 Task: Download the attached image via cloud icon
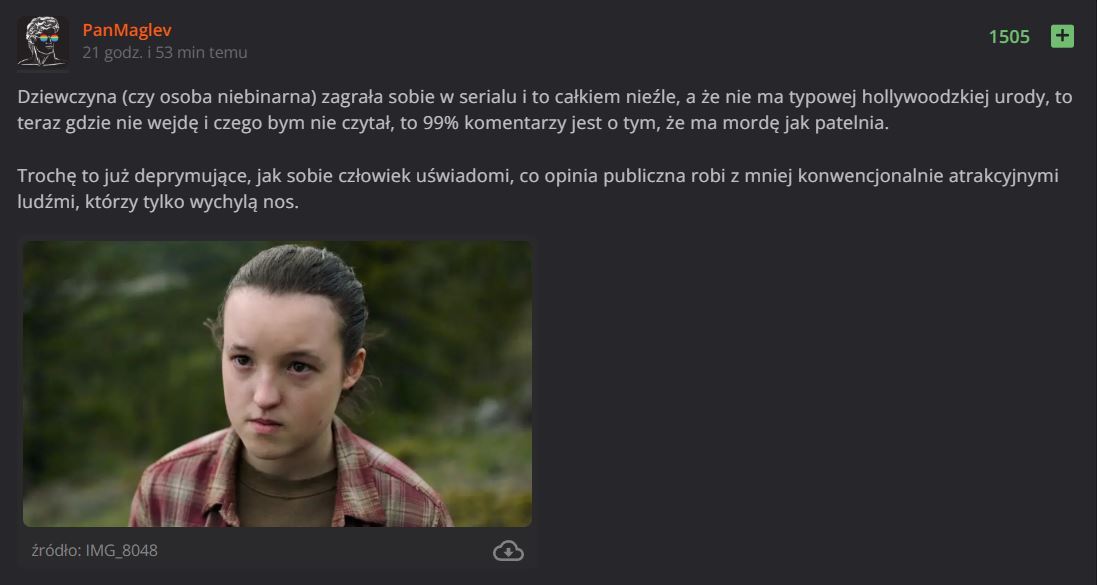click(x=508, y=551)
